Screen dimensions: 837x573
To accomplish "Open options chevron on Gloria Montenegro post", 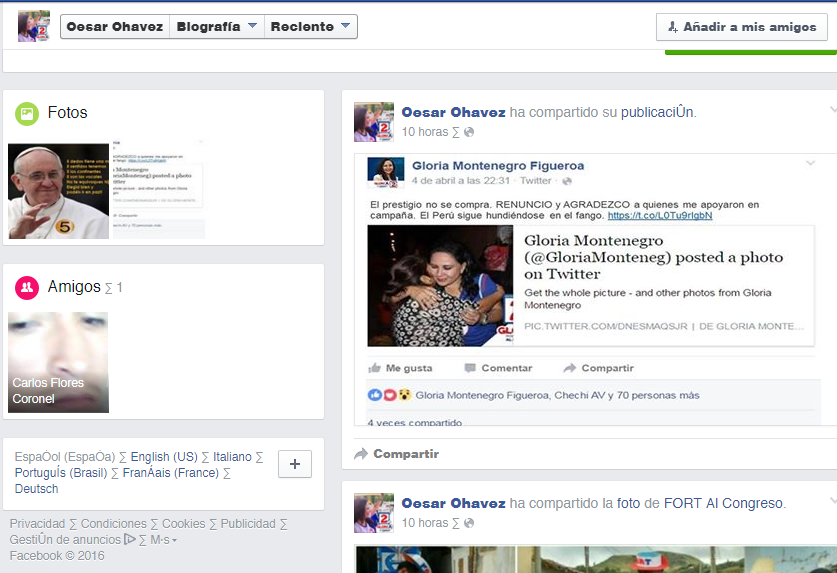I will pos(810,163).
